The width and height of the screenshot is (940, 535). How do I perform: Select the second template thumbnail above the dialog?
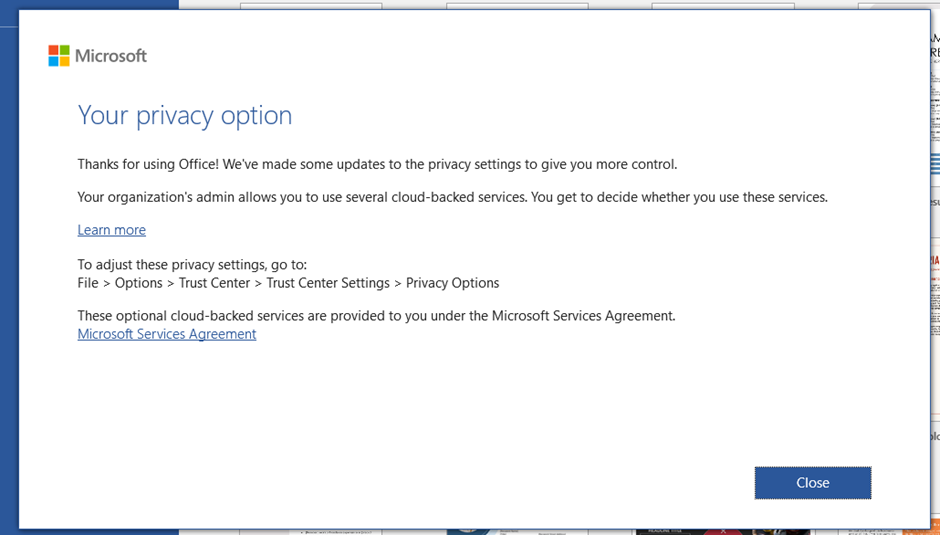point(515,5)
